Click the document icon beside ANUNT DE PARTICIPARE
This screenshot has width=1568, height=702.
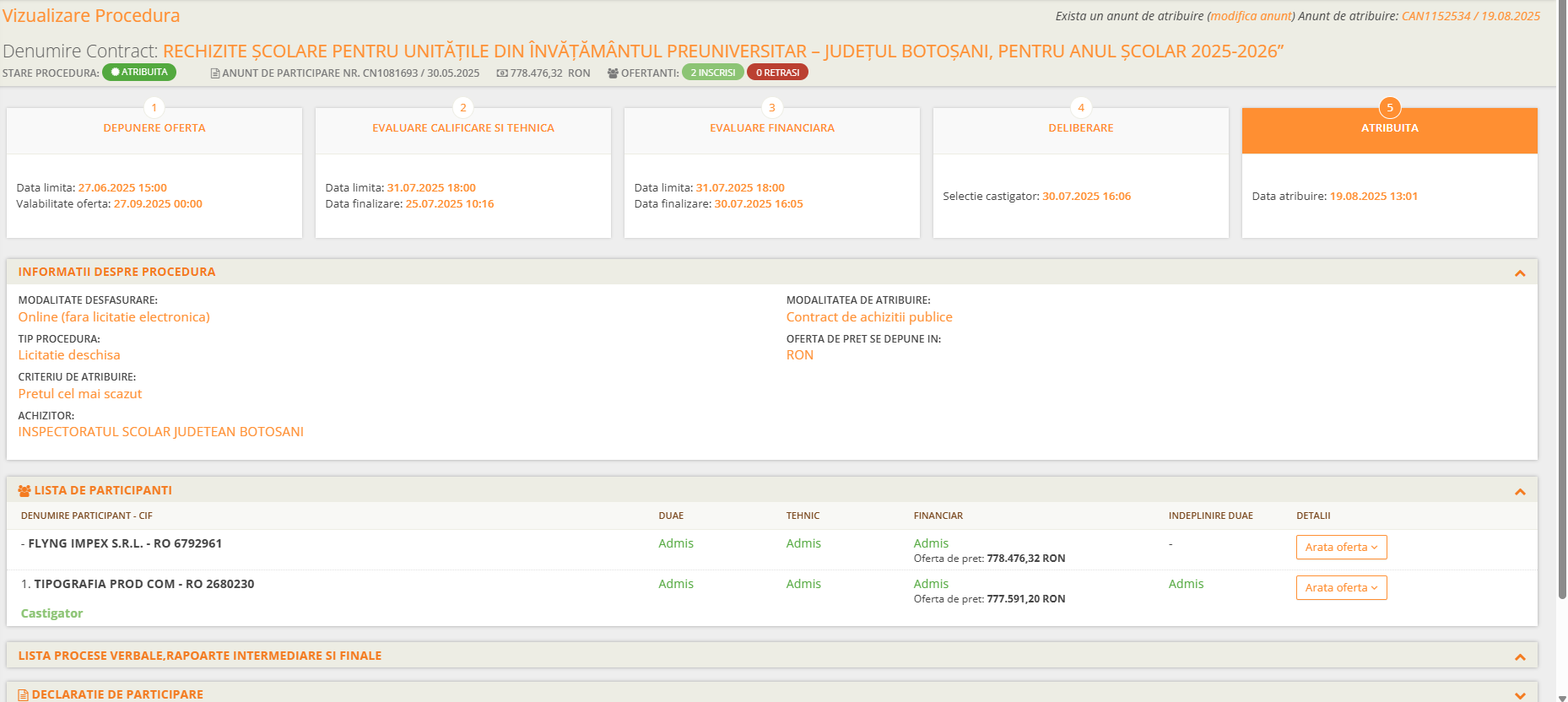[215, 73]
